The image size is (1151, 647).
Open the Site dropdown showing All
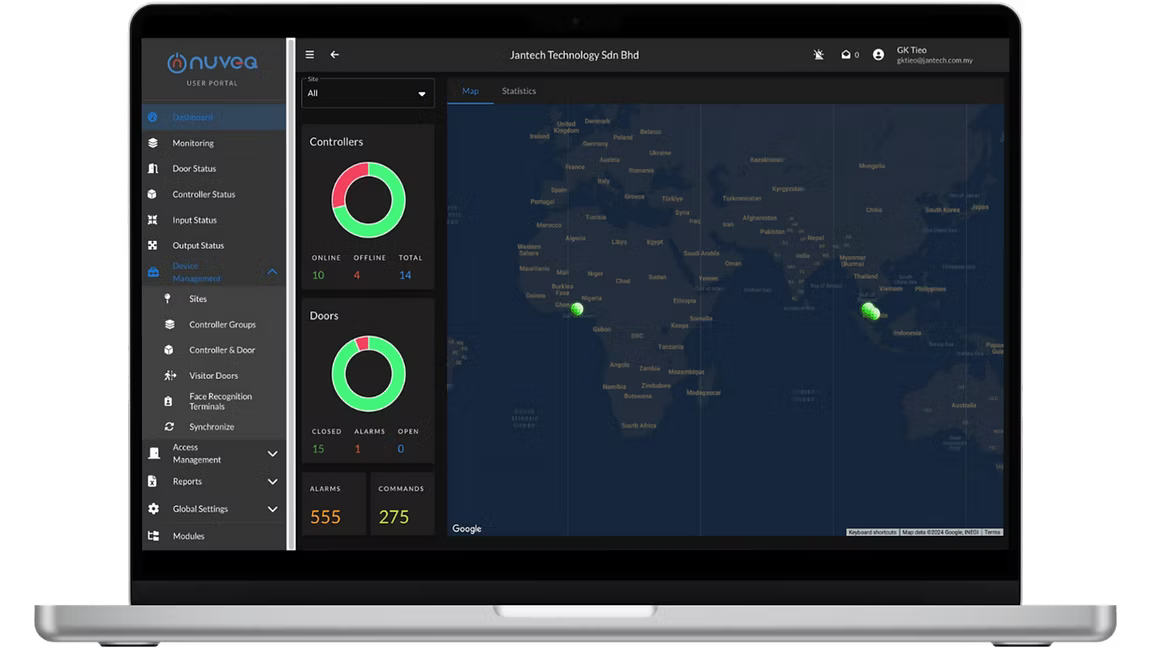coord(368,93)
